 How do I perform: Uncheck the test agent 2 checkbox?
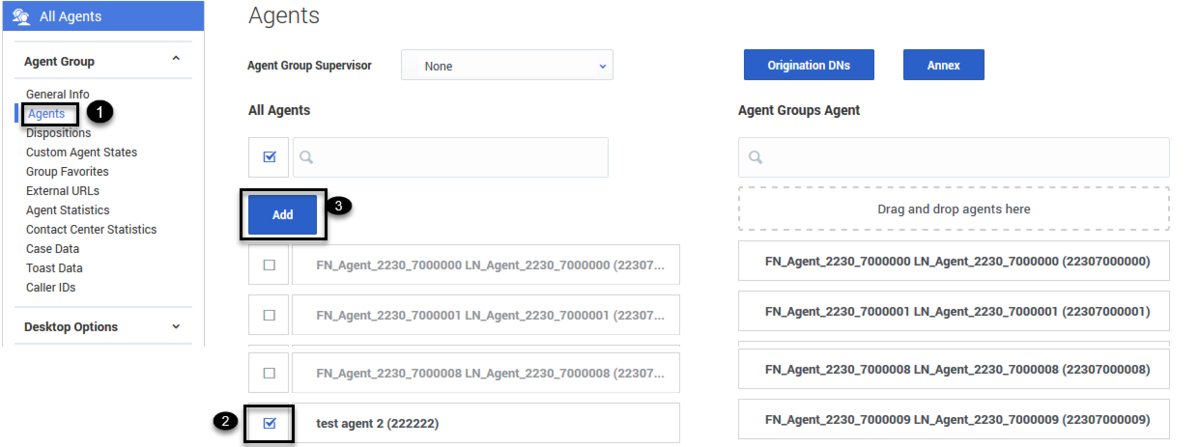pyautogui.click(x=269, y=423)
